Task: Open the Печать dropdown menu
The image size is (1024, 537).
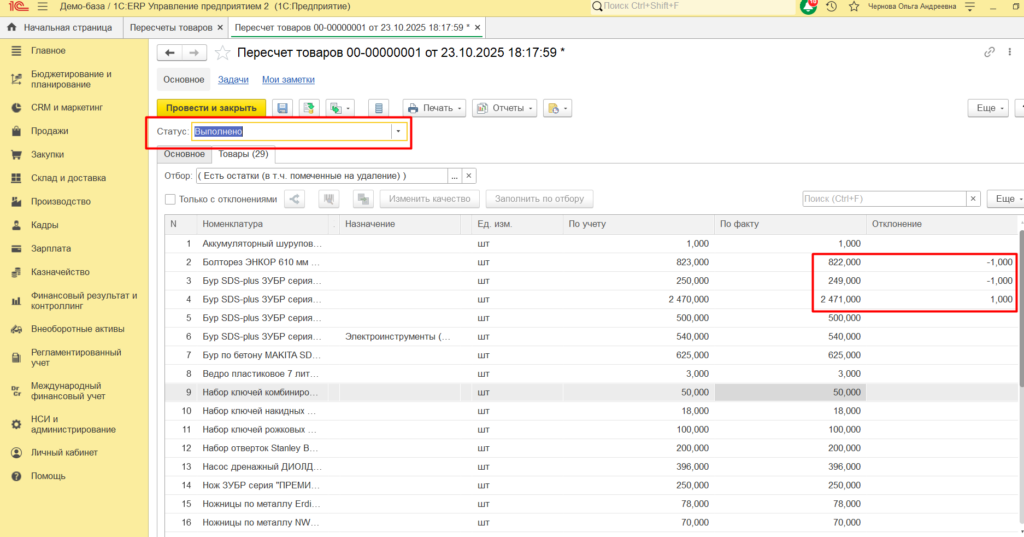Action: (x=434, y=108)
